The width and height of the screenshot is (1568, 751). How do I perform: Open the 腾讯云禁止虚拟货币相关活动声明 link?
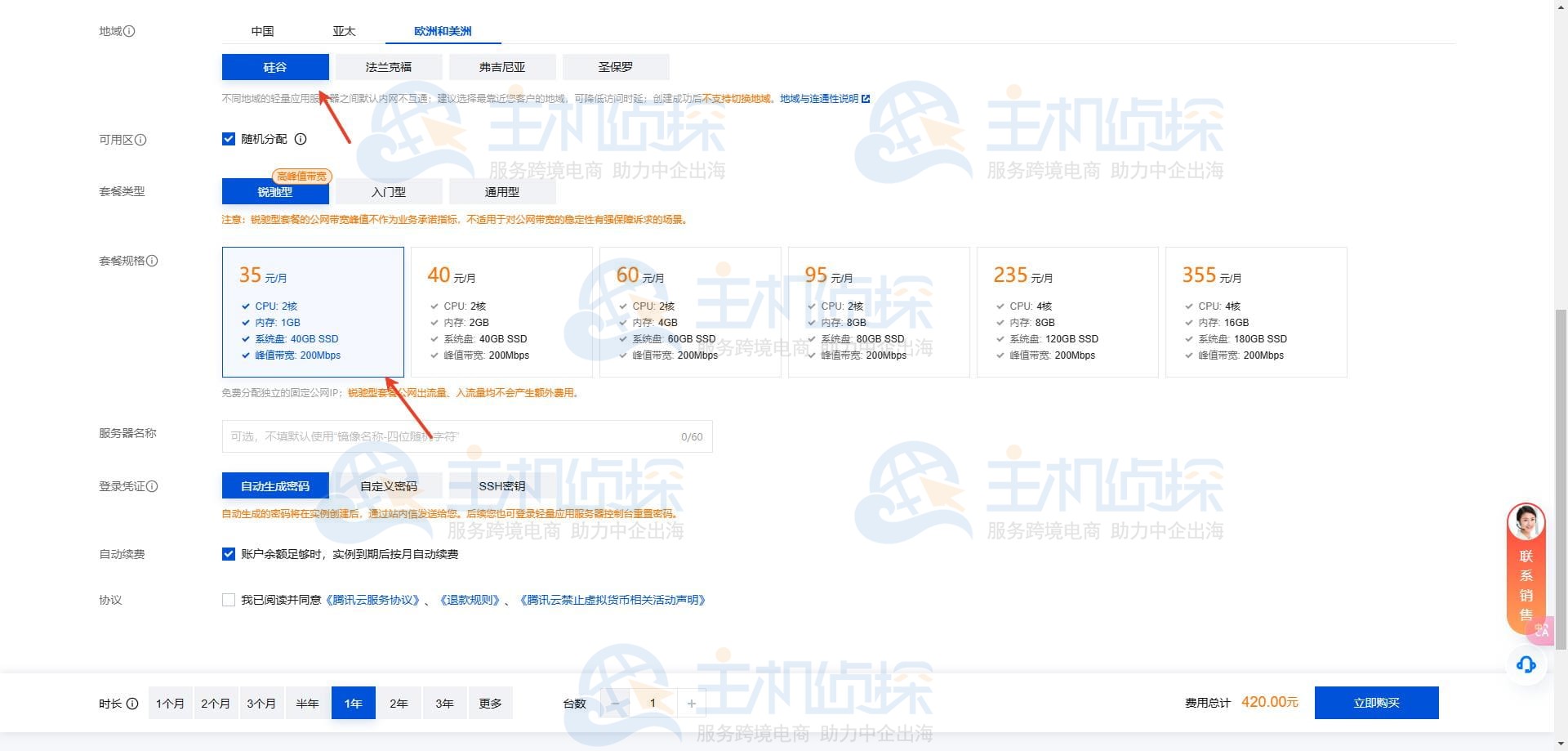pos(612,600)
